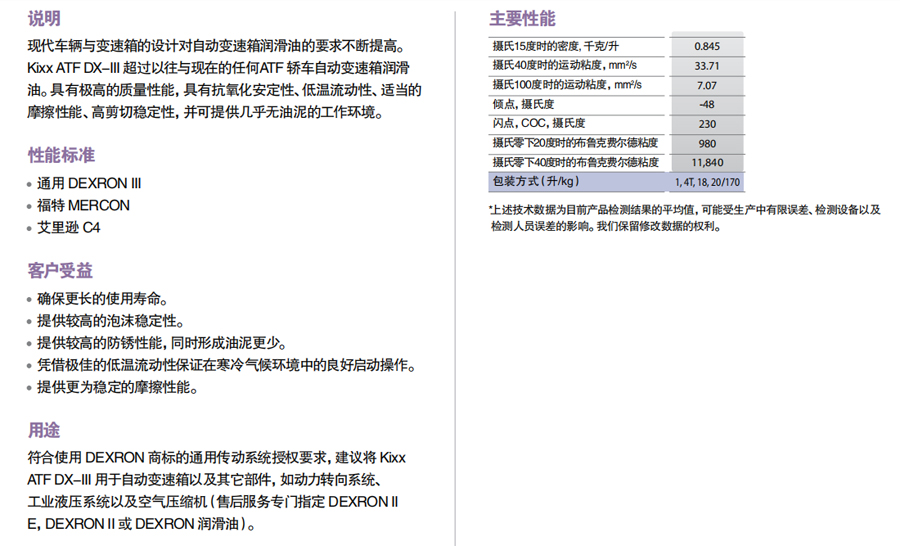This screenshot has height=546, width=900.
Task: Click the packaging value 1, 4T, 18, 20/170
Action: [707, 182]
